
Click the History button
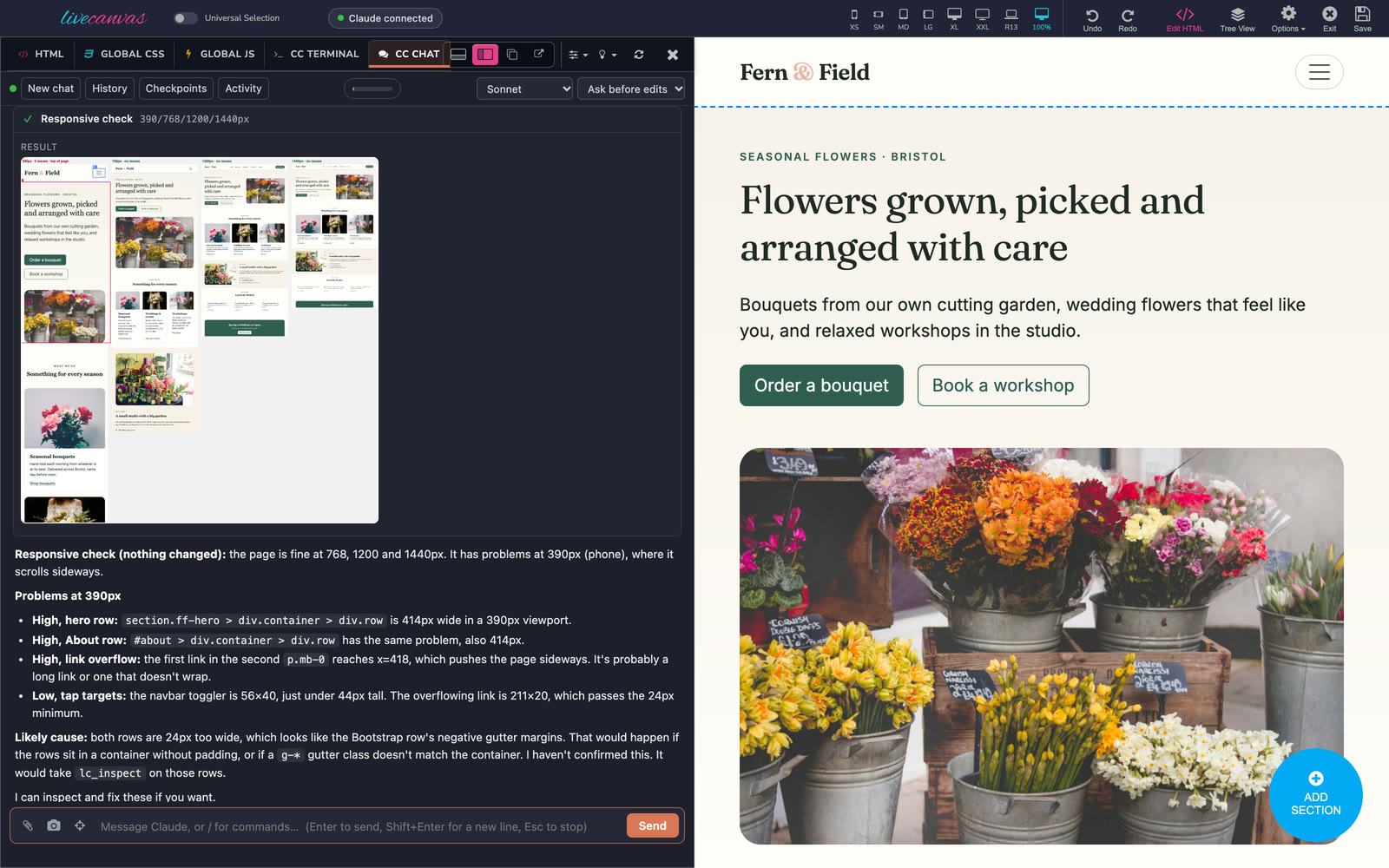(x=109, y=89)
